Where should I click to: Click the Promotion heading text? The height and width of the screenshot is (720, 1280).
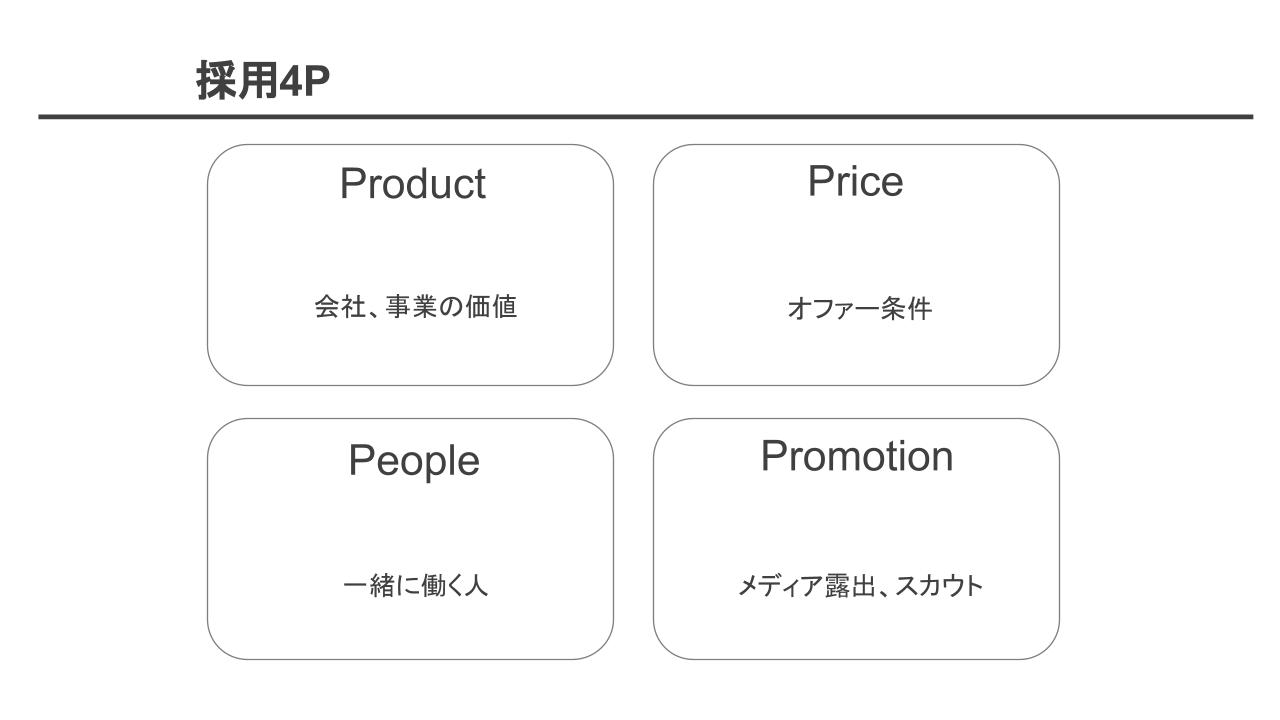click(x=856, y=456)
